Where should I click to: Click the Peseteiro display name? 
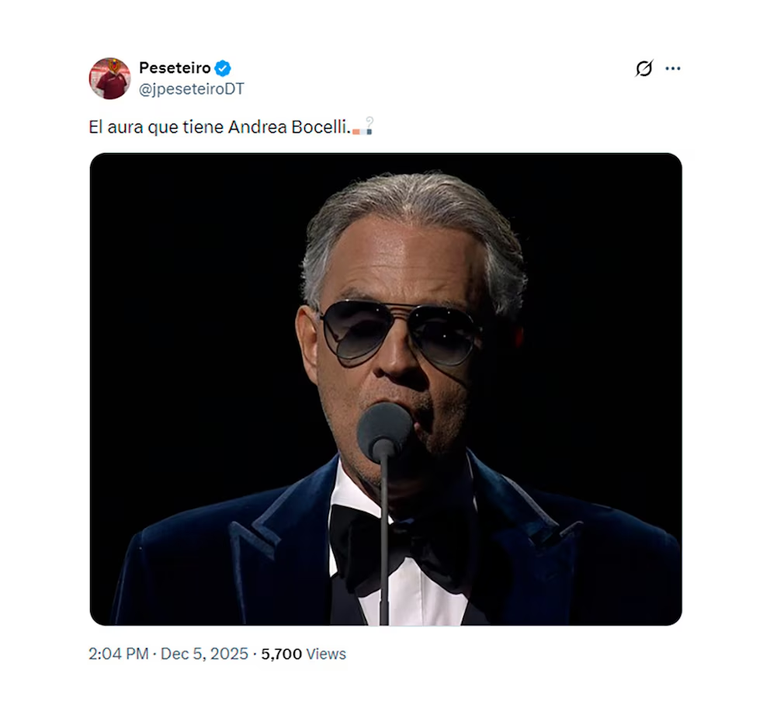coord(175,68)
